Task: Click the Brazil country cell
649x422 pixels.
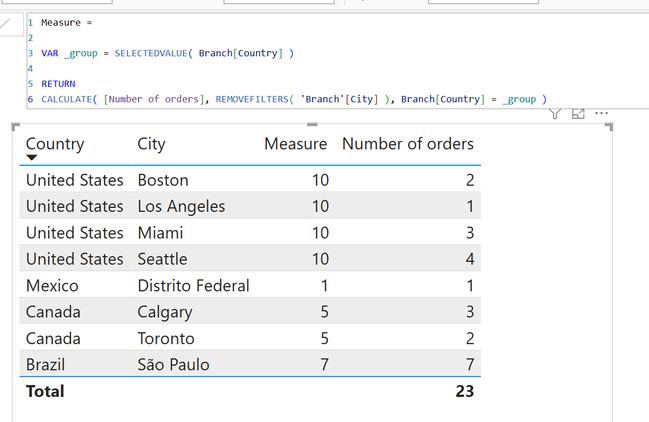Action: click(46, 365)
